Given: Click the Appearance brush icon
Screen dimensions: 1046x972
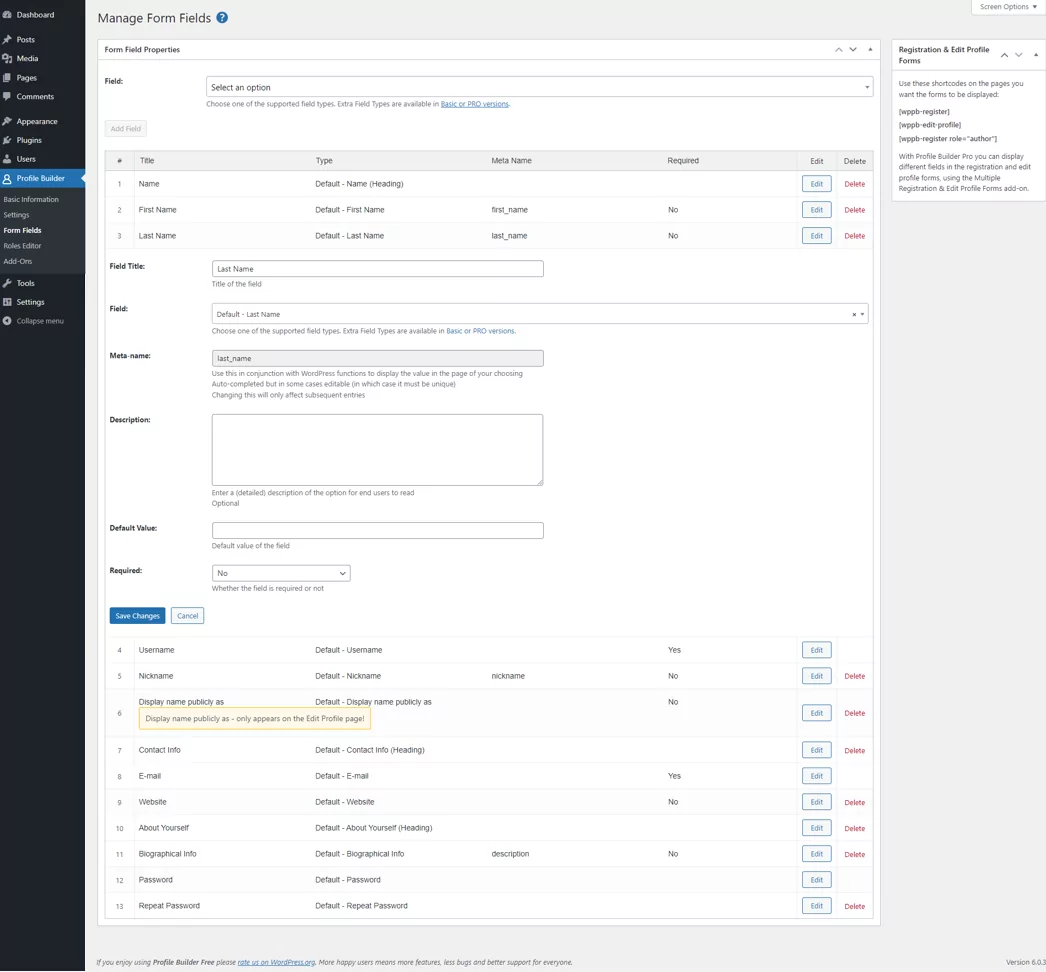Looking at the screenshot, I should click(x=7, y=121).
